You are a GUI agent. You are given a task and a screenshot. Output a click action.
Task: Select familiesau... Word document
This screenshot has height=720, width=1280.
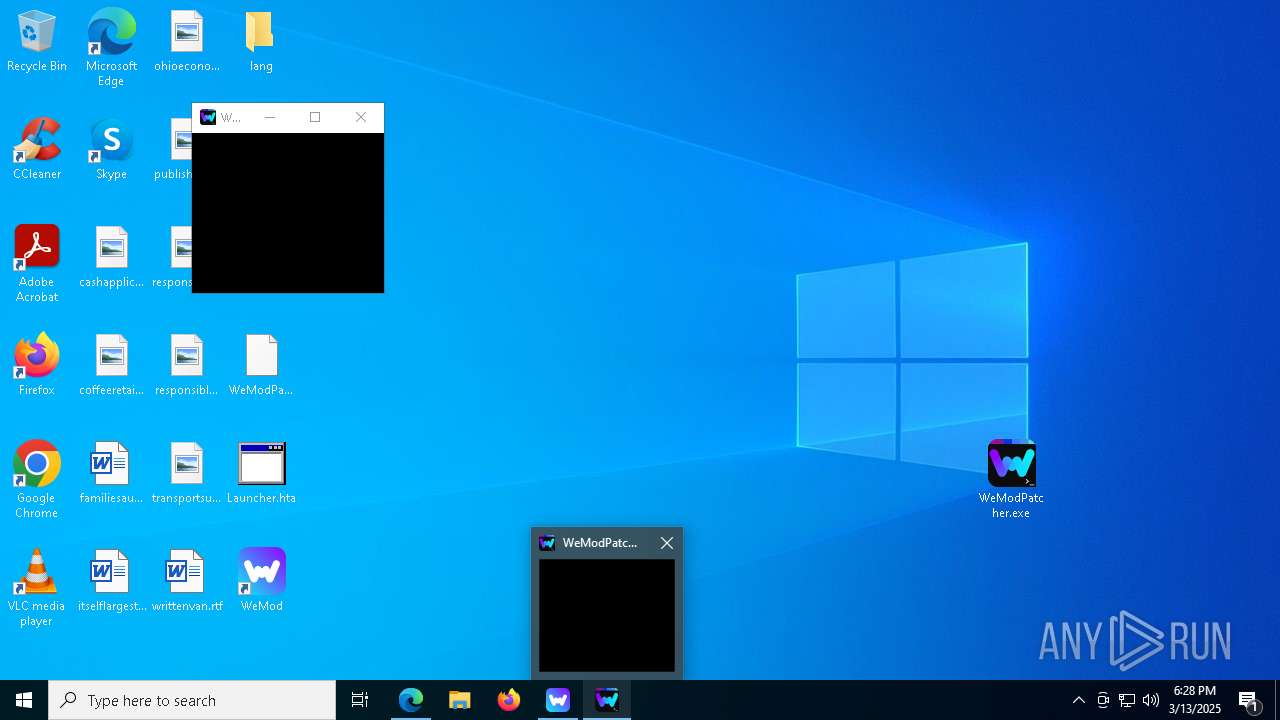[x=111, y=473]
